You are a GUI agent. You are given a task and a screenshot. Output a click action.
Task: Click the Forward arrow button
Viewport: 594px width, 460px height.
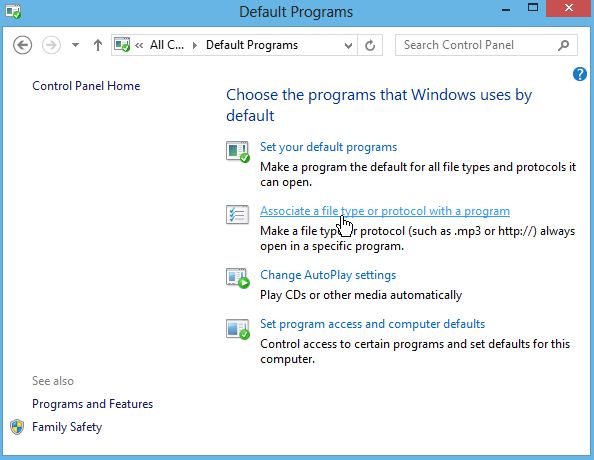[51, 45]
